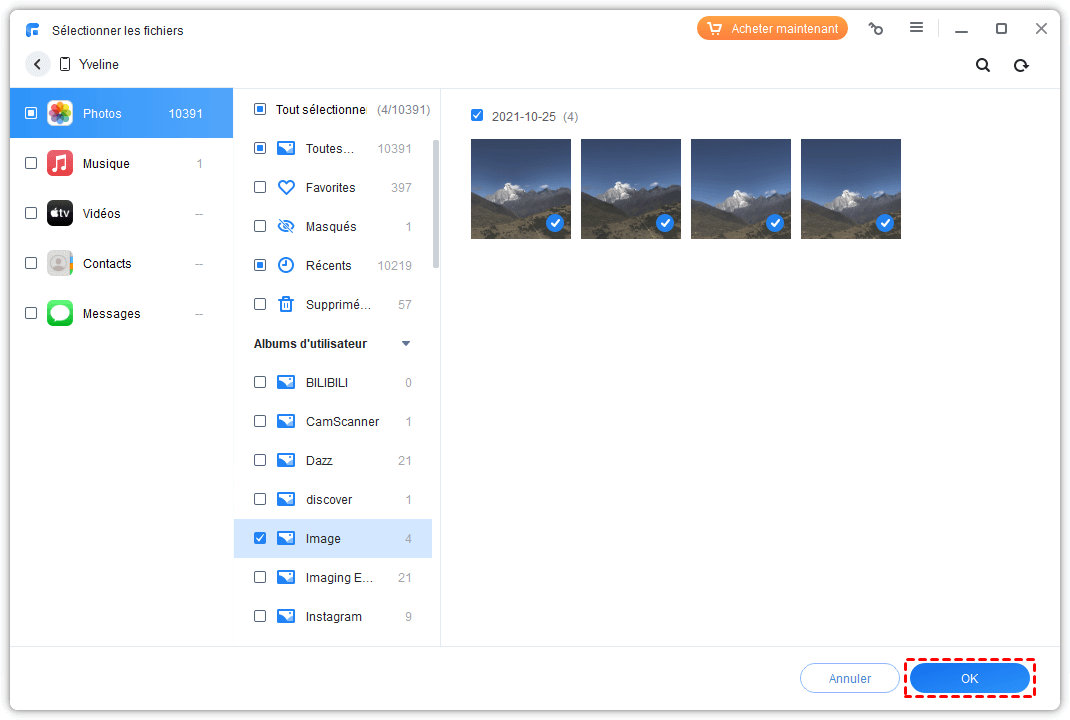Screen dimensions: 1070x720
Task: Click the Supprimé trash bin icon
Action: [286, 304]
